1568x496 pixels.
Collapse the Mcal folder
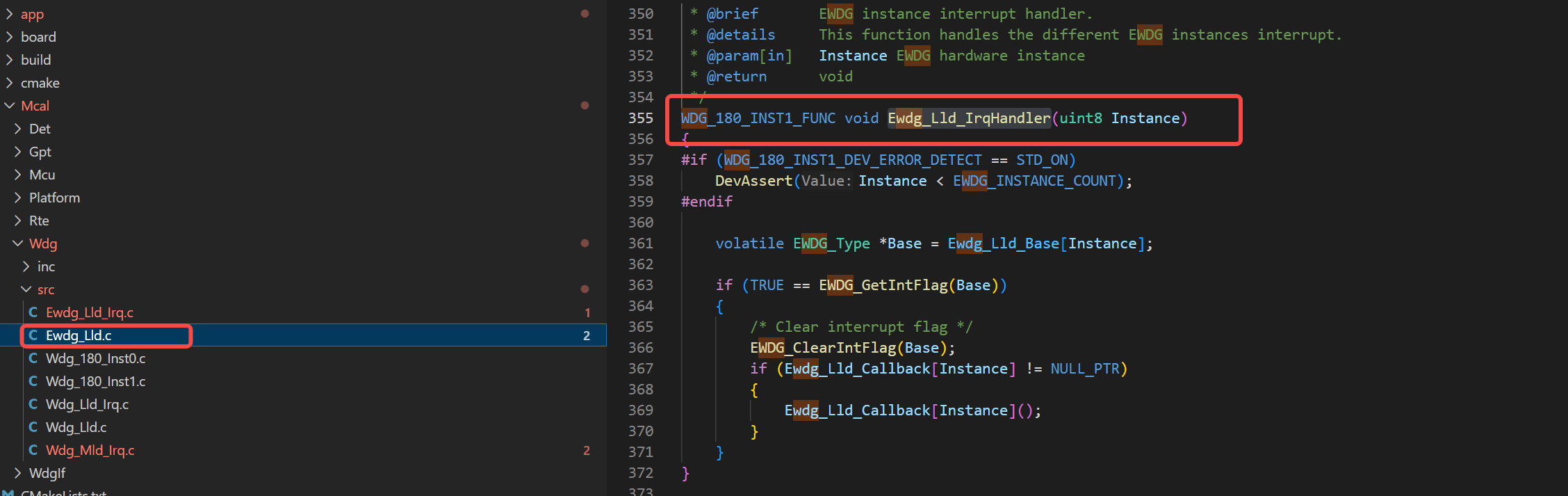tap(10, 106)
